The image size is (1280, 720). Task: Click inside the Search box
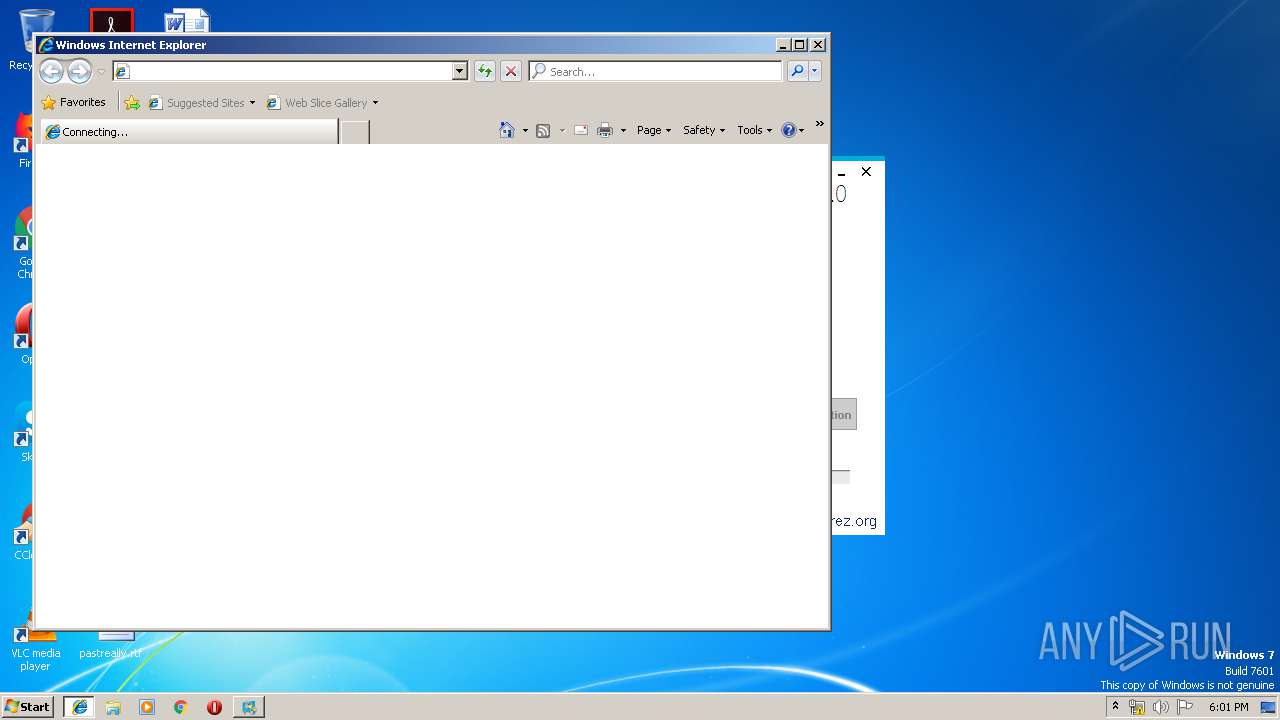pos(656,71)
